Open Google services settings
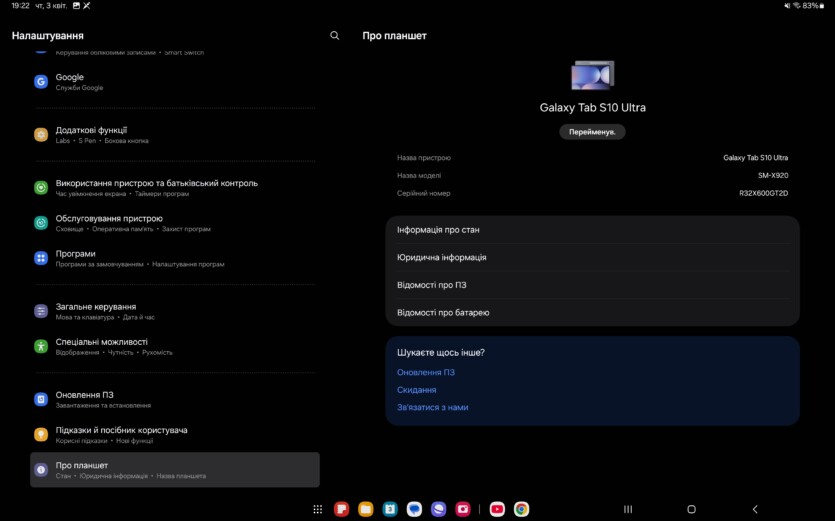 70,82
